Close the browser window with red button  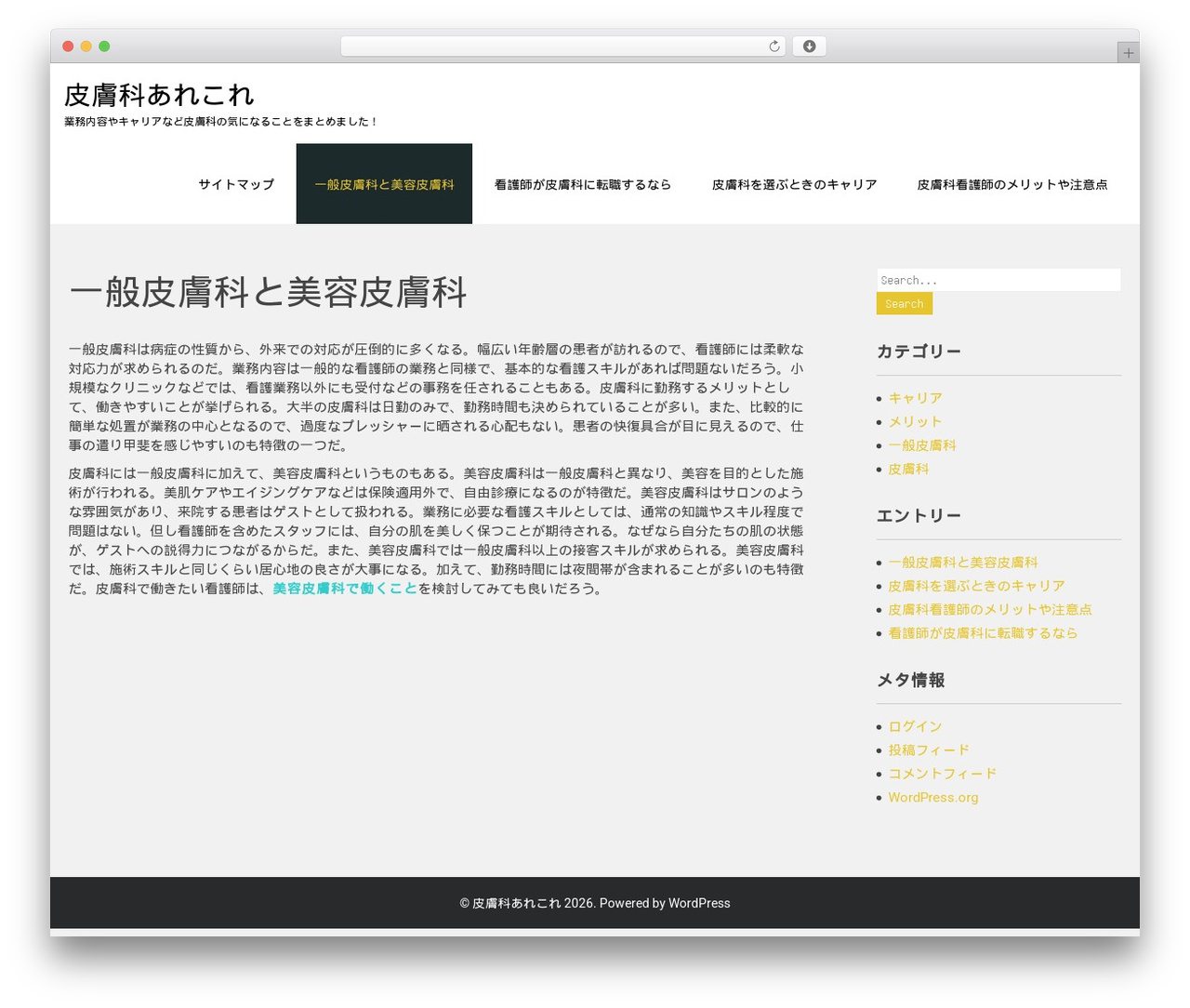tap(68, 46)
